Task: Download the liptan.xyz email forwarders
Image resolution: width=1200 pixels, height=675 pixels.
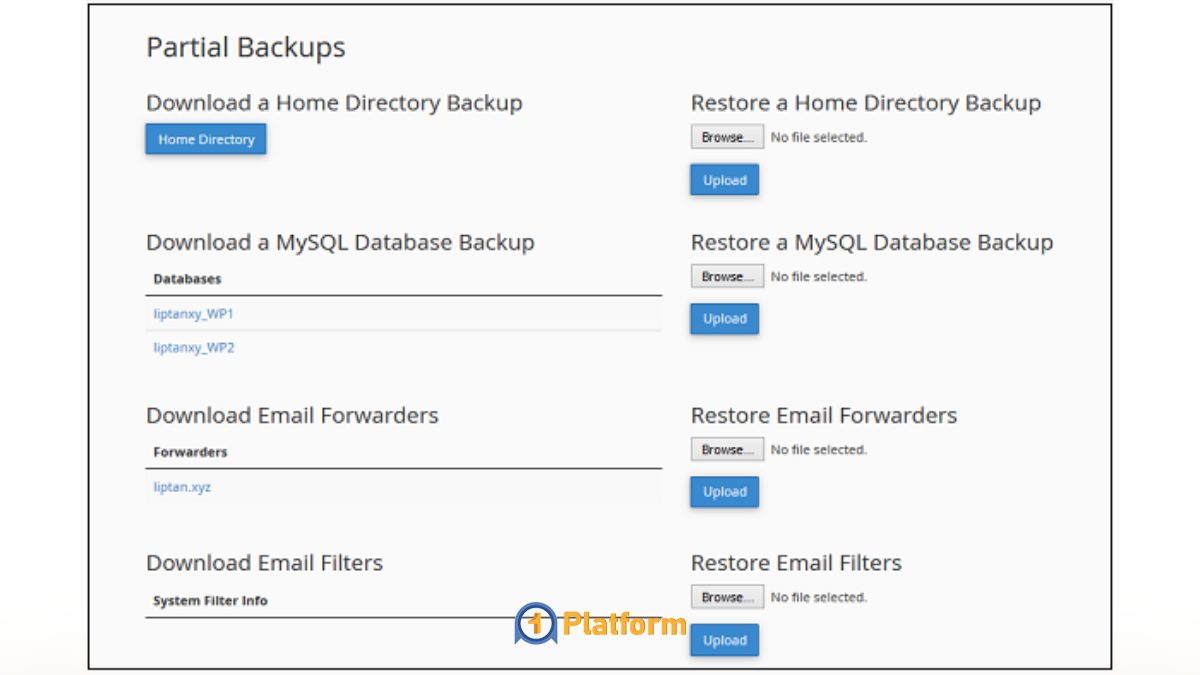Action: click(x=182, y=487)
